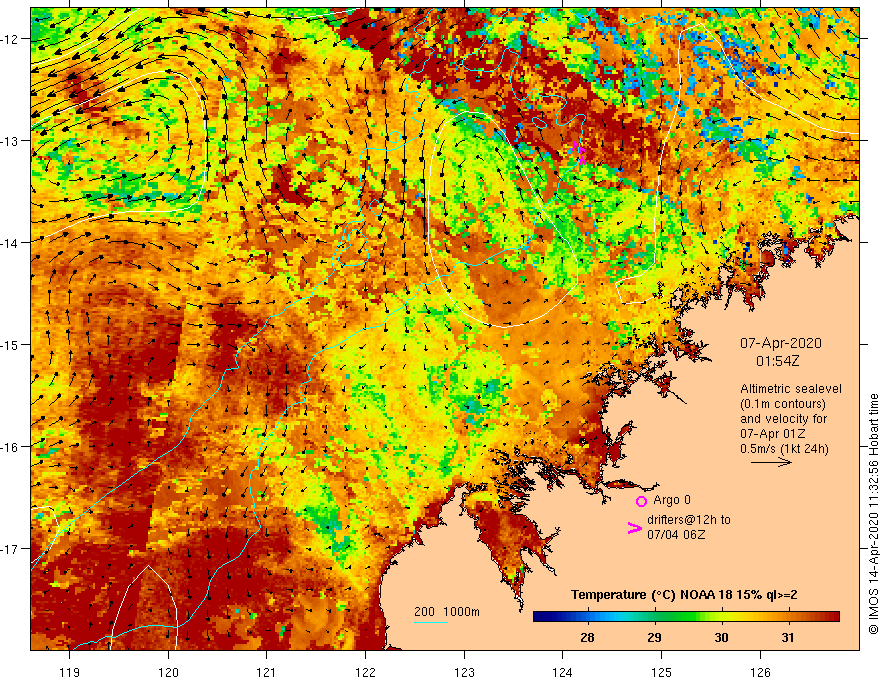Click the 31 label under color bar
880x680 pixels.
coord(788,637)
